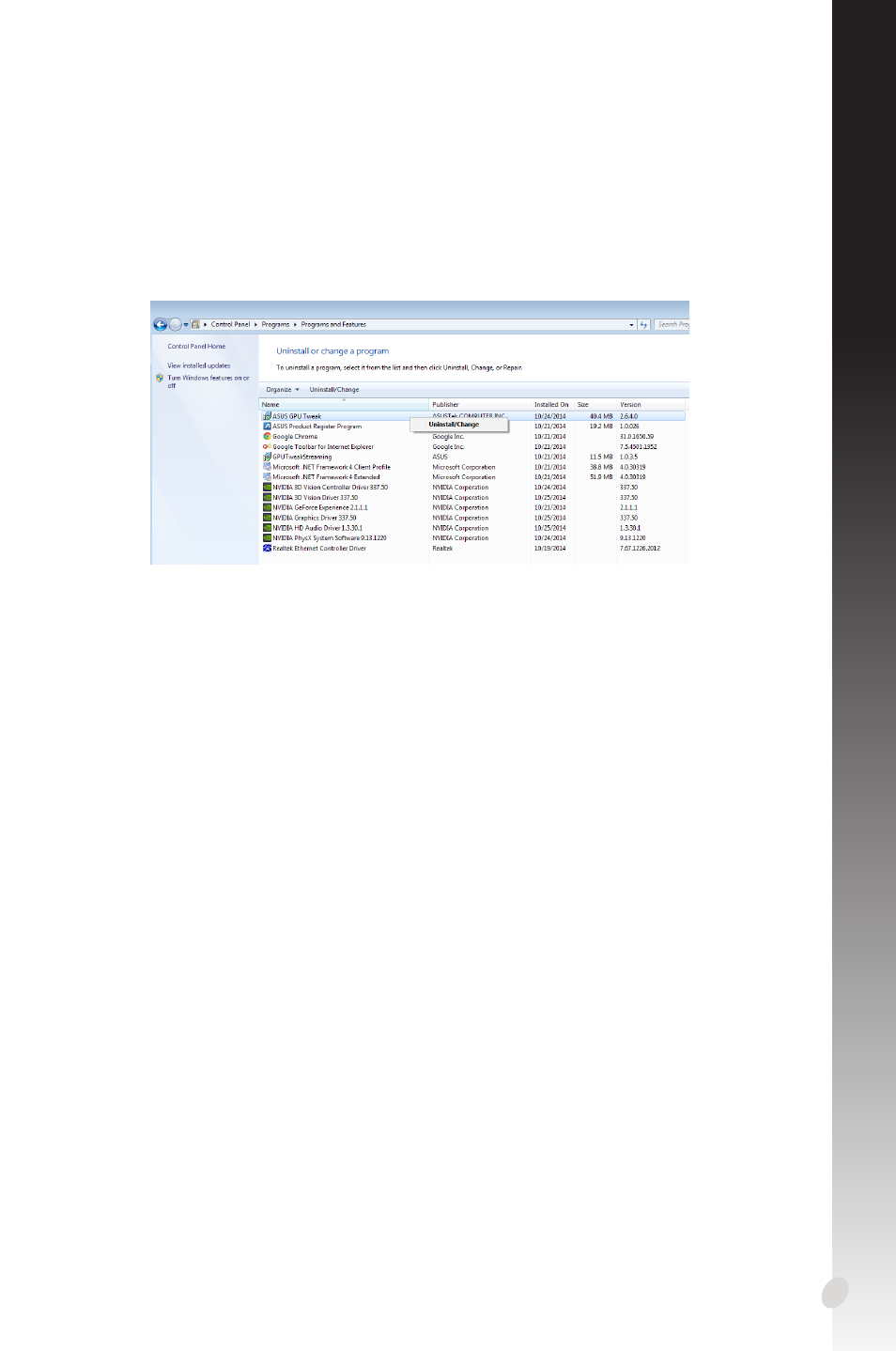Click the Realtek Ethernet Controller Driver icon

[267, 548]
